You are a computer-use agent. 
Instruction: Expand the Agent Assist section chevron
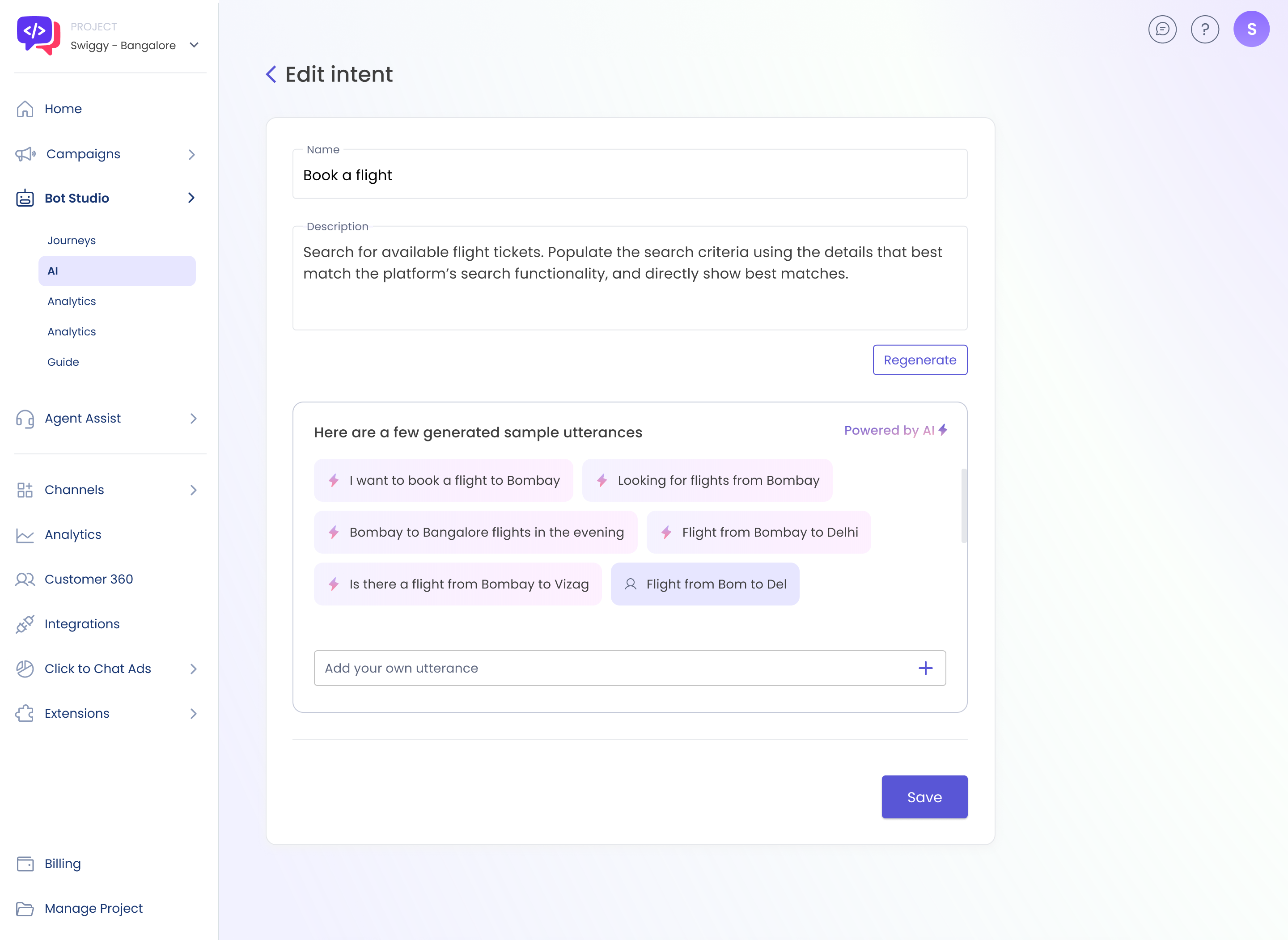pos(193,419)
